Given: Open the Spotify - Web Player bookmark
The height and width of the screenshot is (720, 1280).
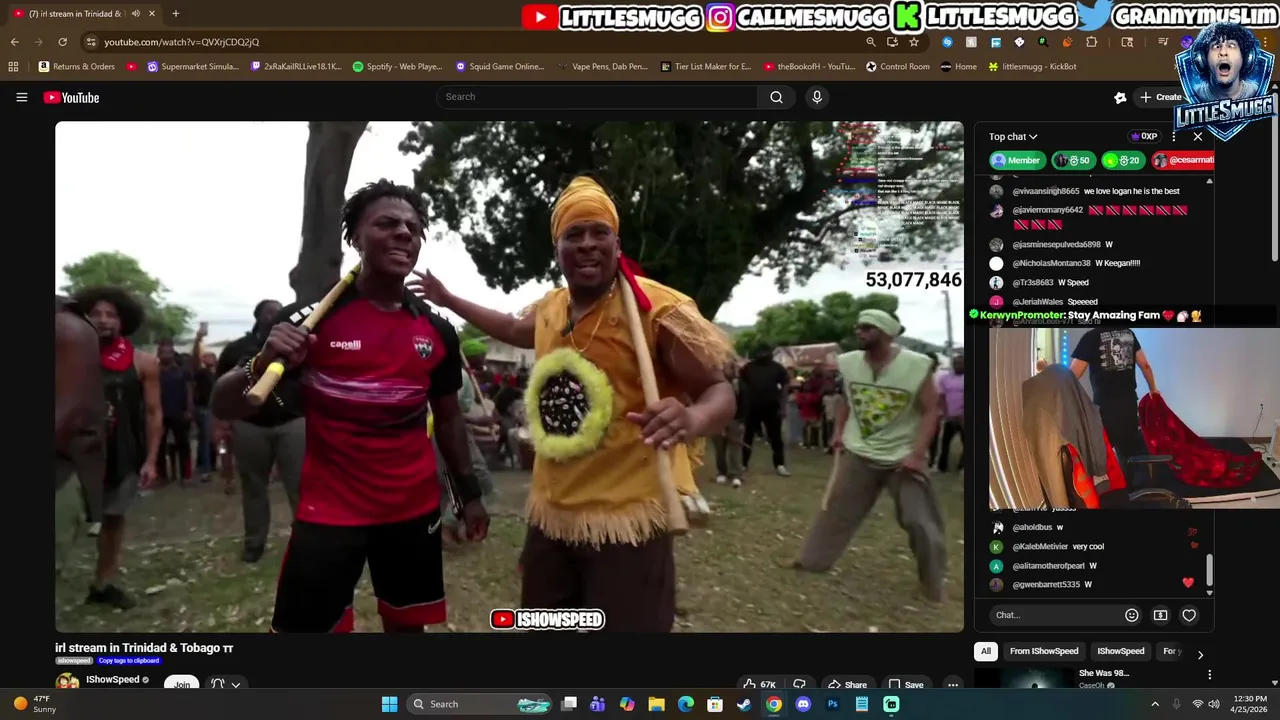Looking at the screenshot, I should click(397, 67).
